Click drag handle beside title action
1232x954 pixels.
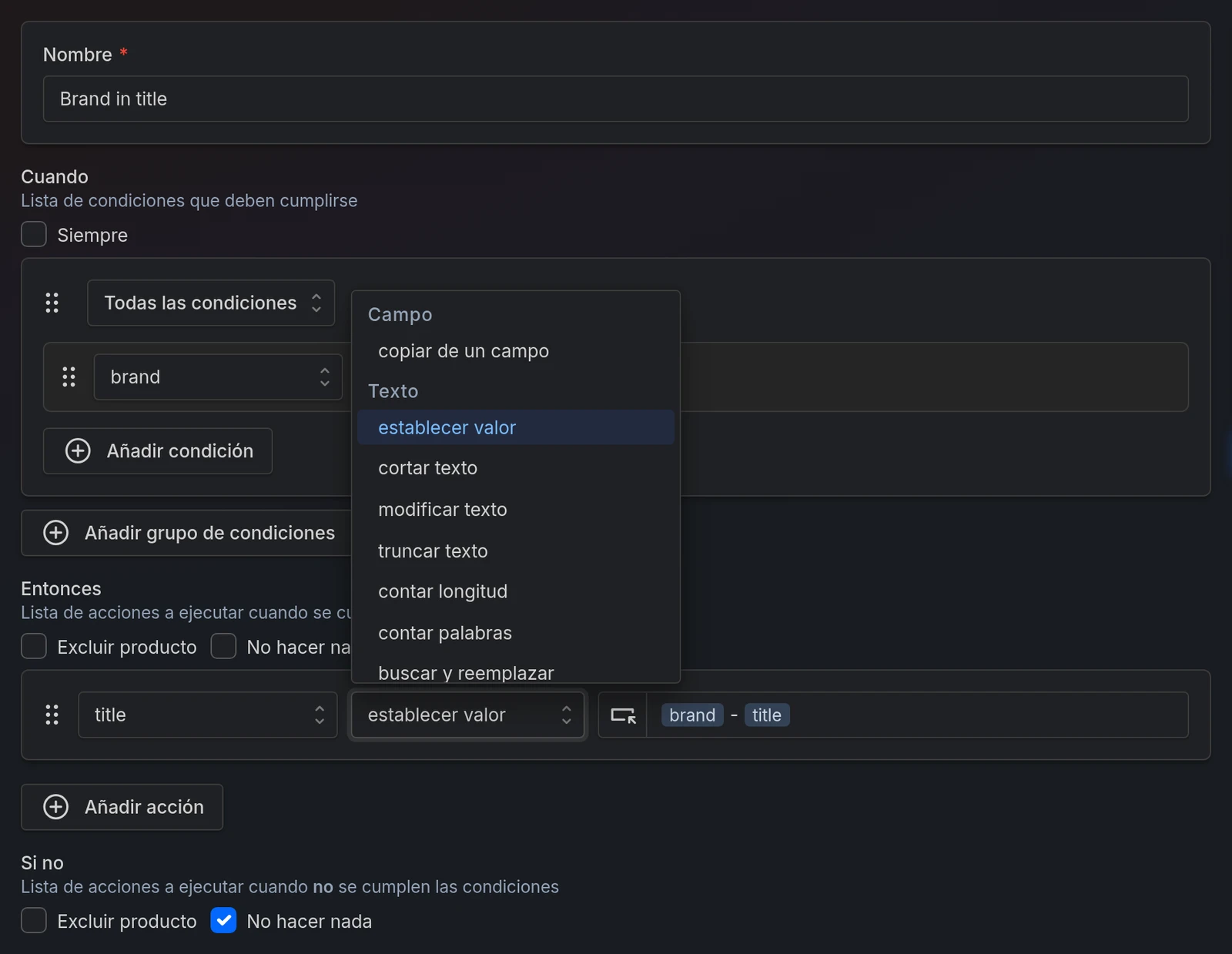(x=52, y=715)
